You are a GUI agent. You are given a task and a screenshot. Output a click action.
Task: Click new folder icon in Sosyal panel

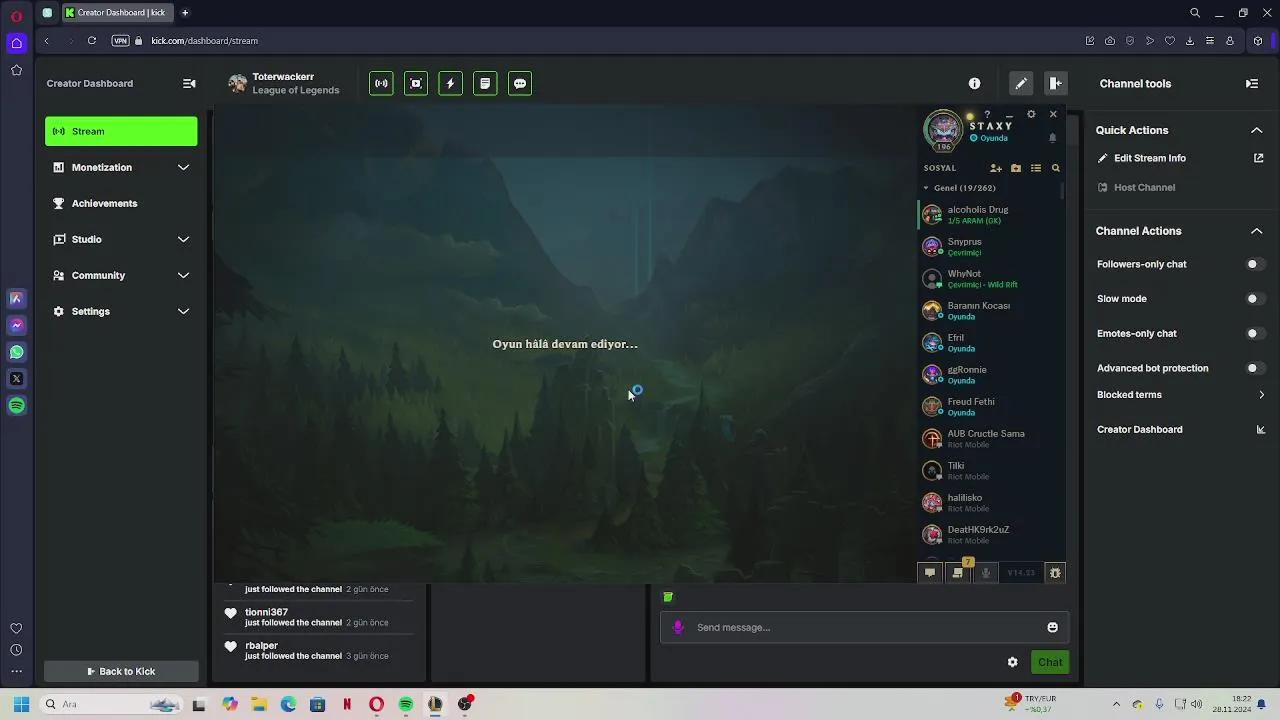point(1016,168)
